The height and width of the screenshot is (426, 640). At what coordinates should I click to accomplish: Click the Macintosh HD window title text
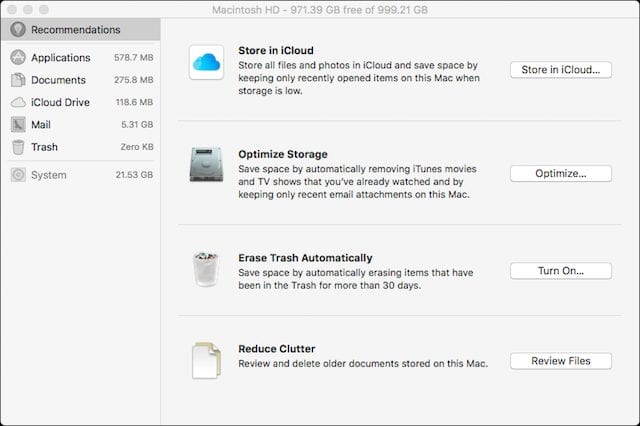[x=319, y=8]
